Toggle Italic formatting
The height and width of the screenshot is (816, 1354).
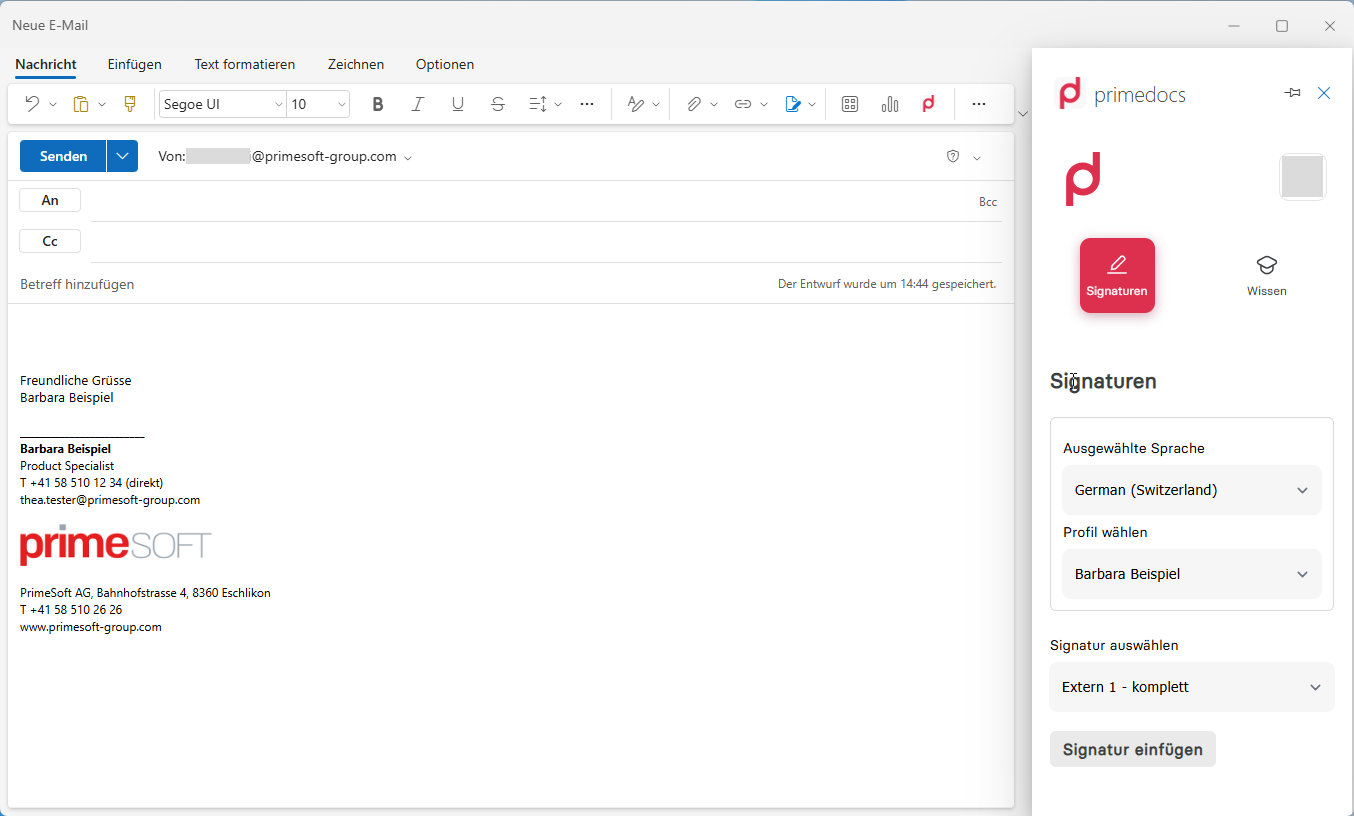click(418, 104)
